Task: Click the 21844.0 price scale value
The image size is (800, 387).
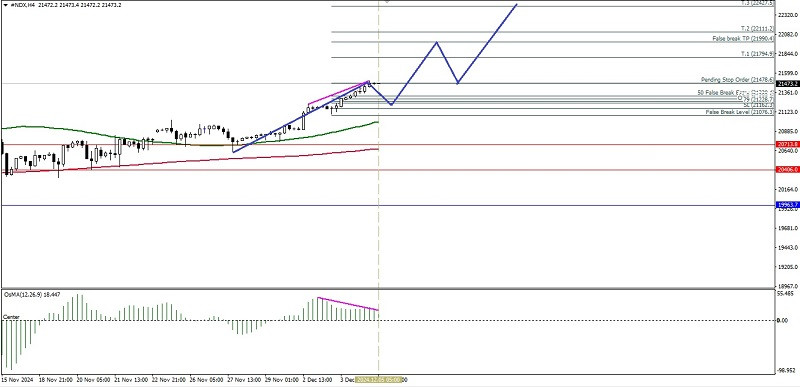Action: coord(789,54)
